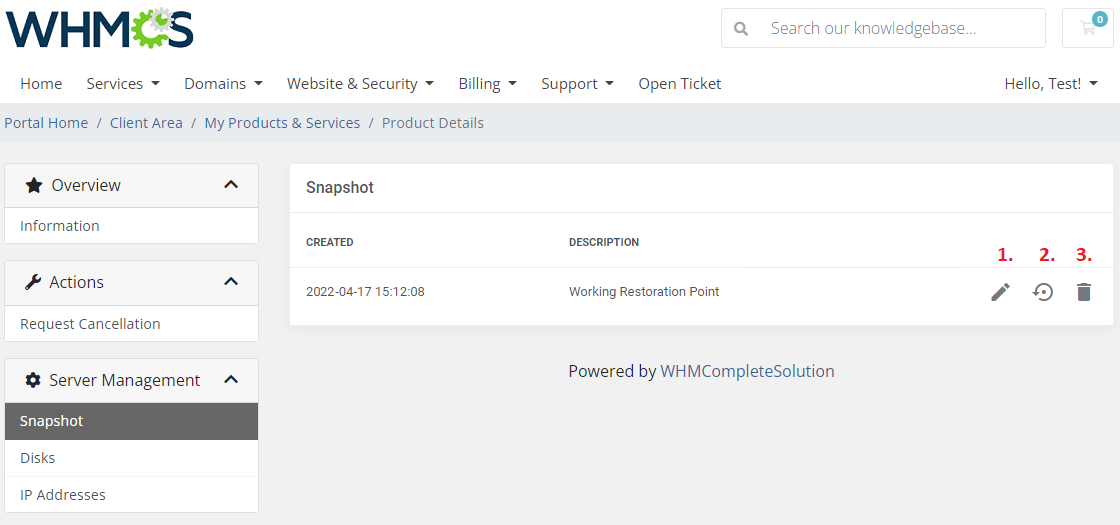Go to Portal Home breadcrumb
This screenshot has width=1120, height=525.
coord(46,123)
